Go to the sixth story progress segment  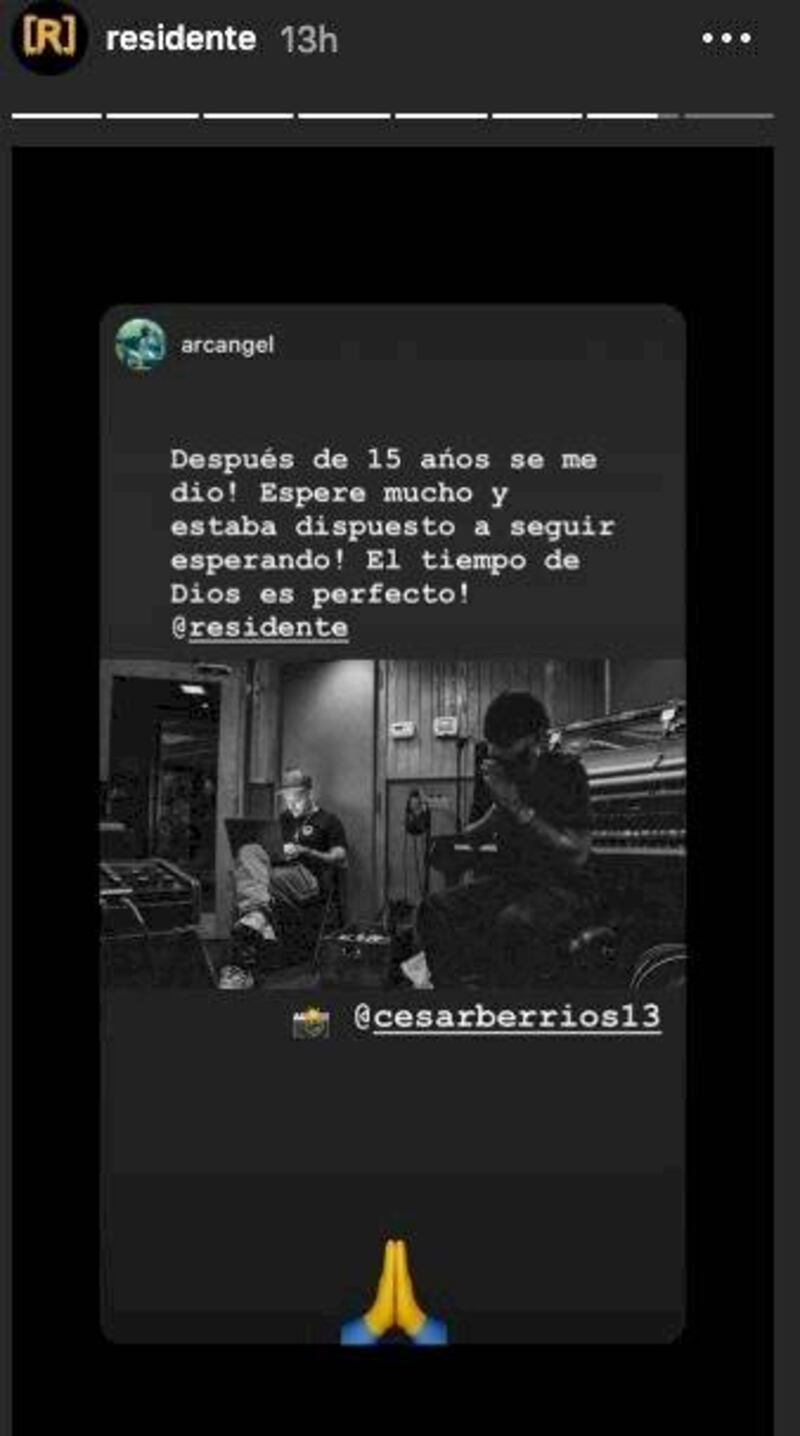point(537,116)
